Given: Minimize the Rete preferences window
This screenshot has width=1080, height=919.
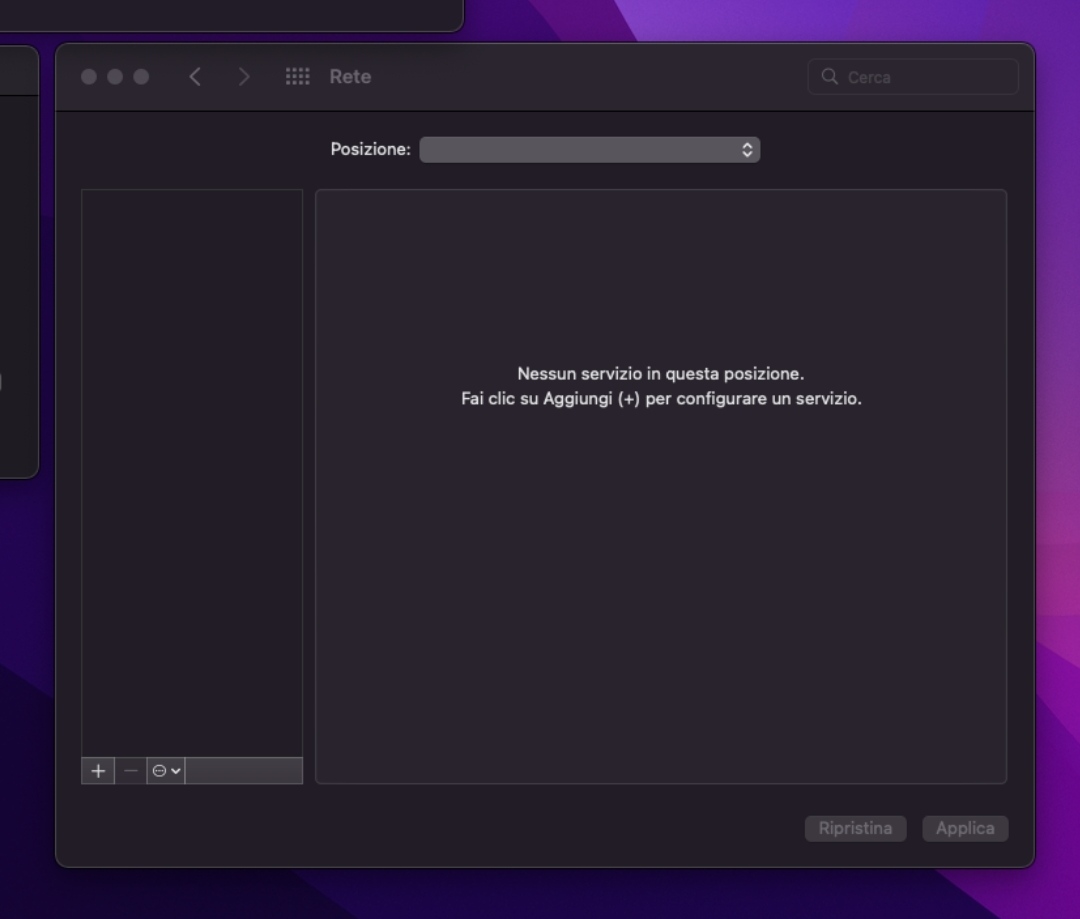Looking at the screenshot, I should [x=115, y=77].
